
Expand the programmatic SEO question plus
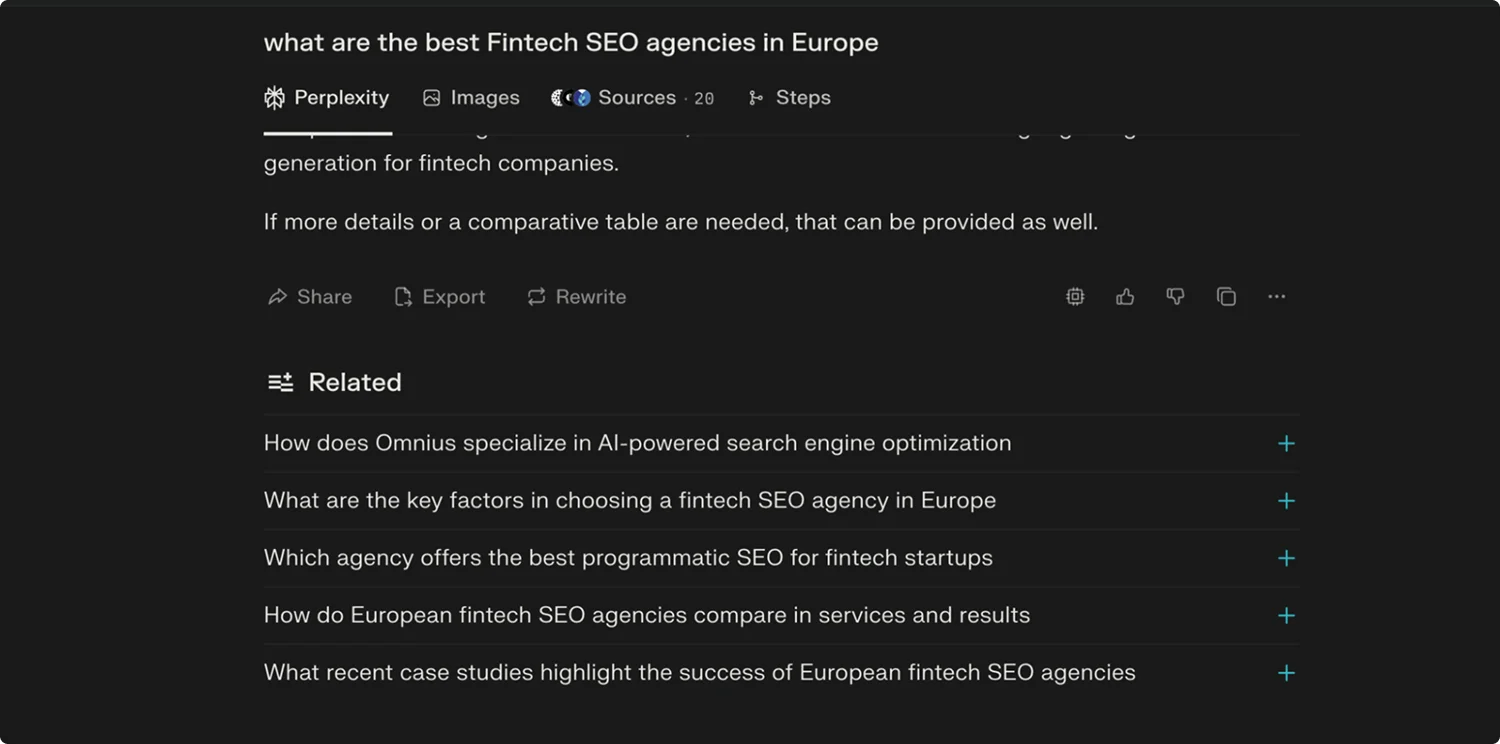1286,558
